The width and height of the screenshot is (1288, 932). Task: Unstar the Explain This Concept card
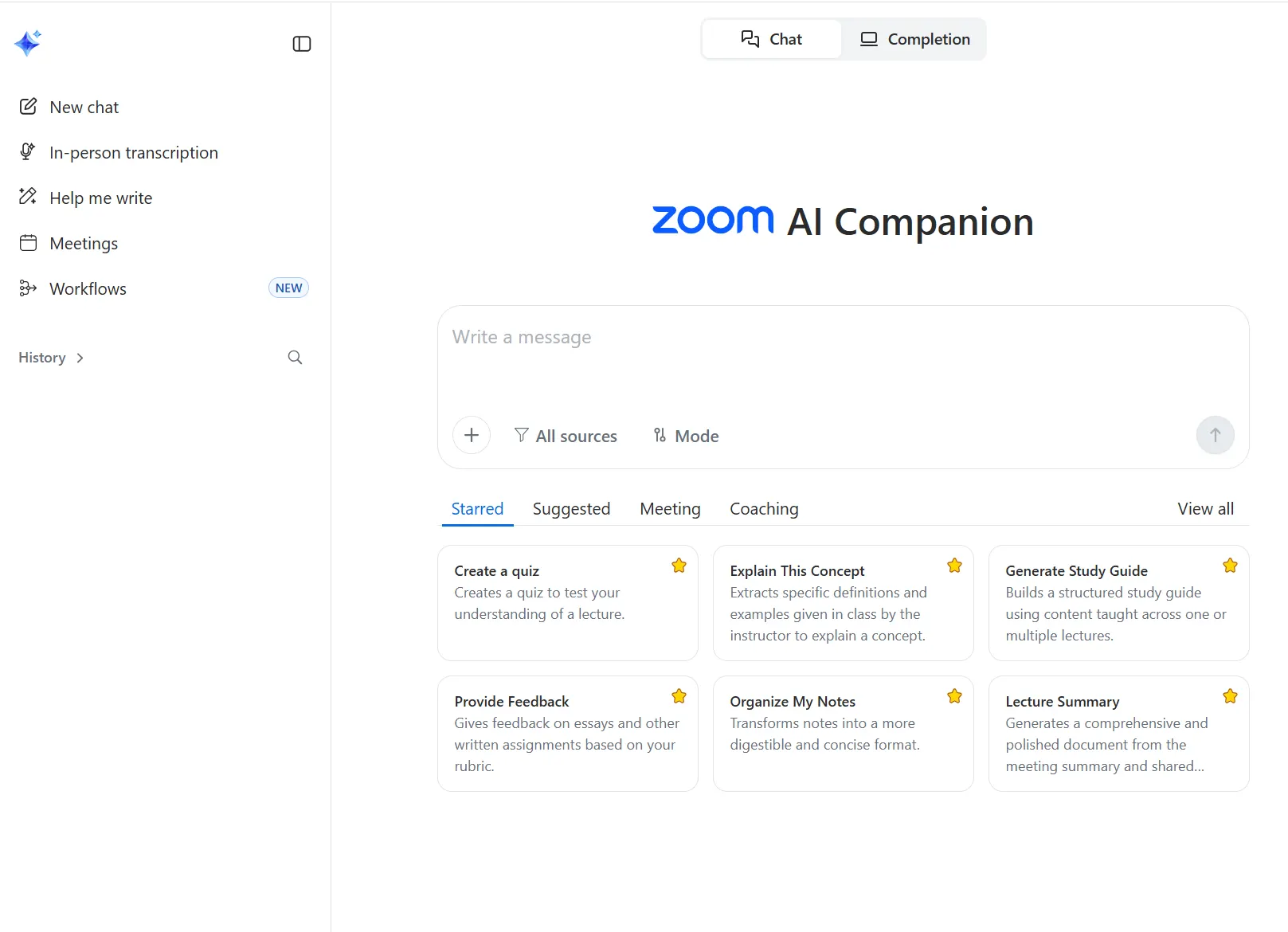954,566
